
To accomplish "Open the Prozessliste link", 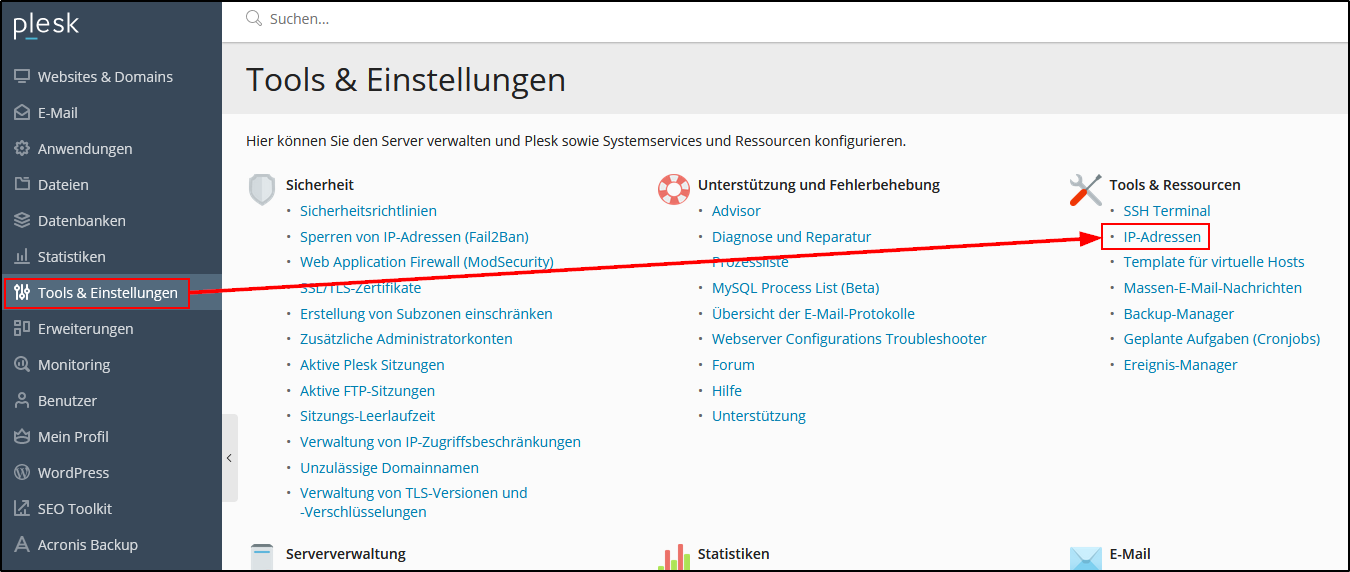I will tap(750, 262).
